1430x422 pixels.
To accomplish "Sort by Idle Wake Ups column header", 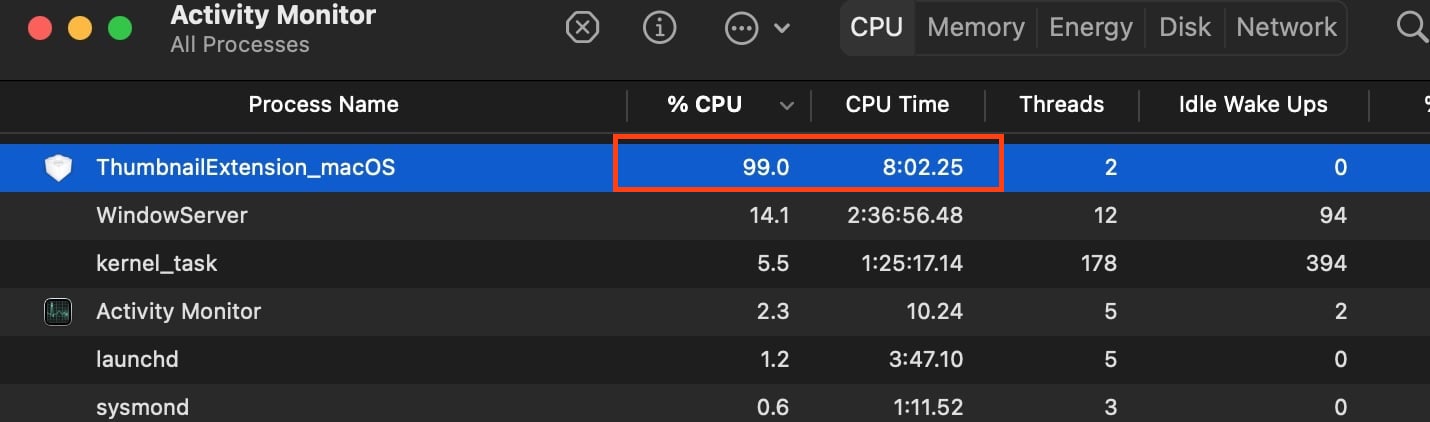I will click(x=1253, y=105).
